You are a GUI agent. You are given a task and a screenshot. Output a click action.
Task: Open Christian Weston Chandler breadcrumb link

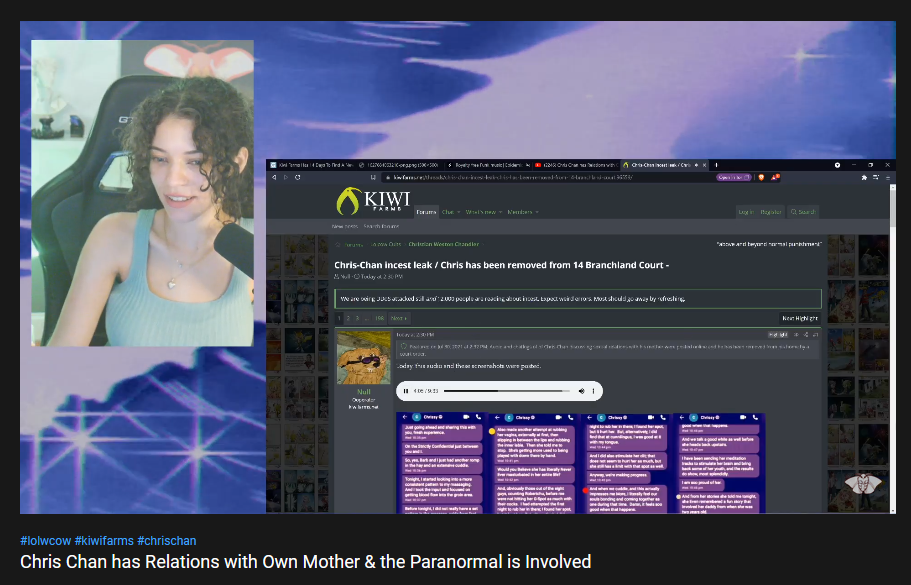click(443, 245)
